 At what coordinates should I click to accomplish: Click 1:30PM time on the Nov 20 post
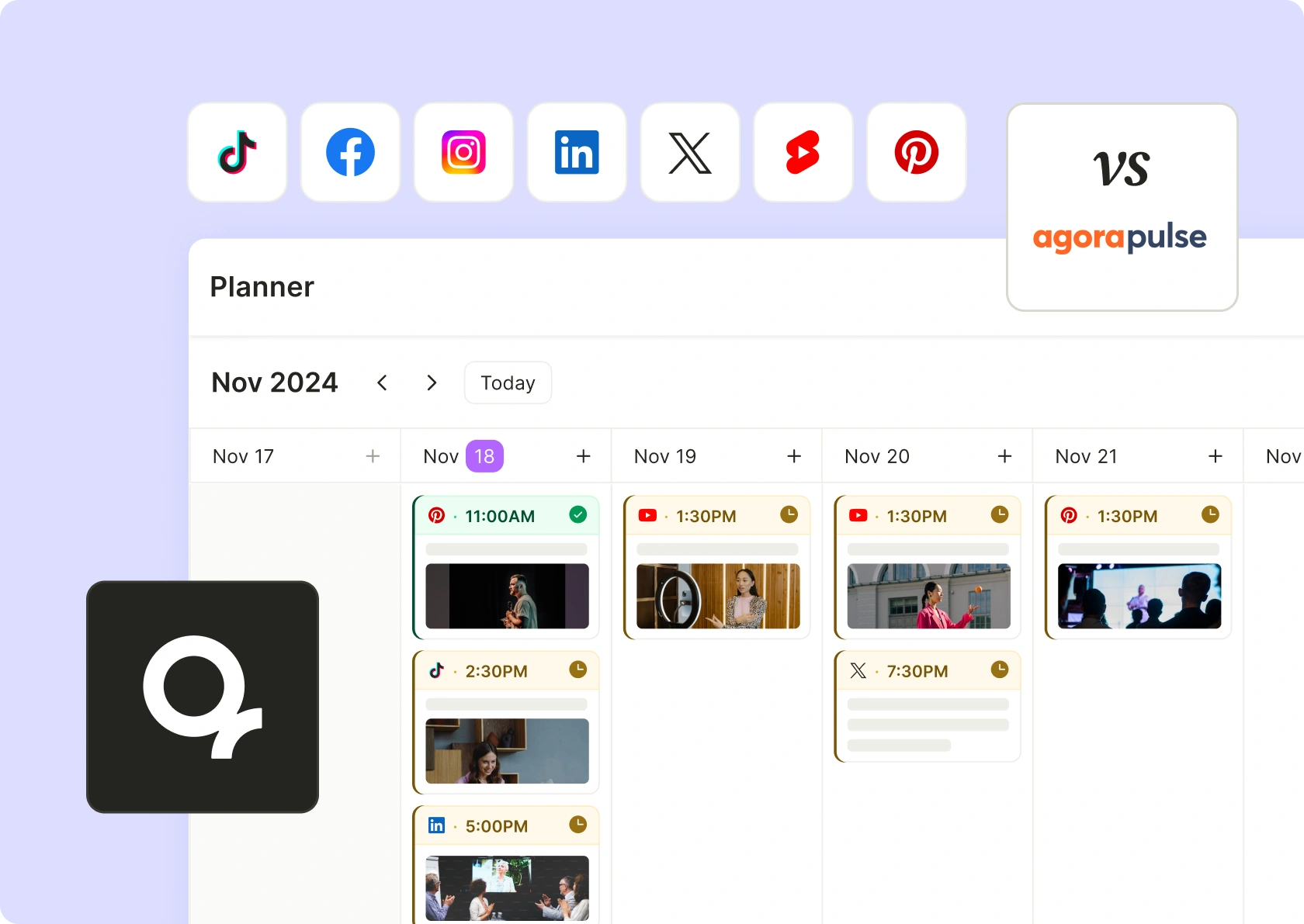coord(917,516)
